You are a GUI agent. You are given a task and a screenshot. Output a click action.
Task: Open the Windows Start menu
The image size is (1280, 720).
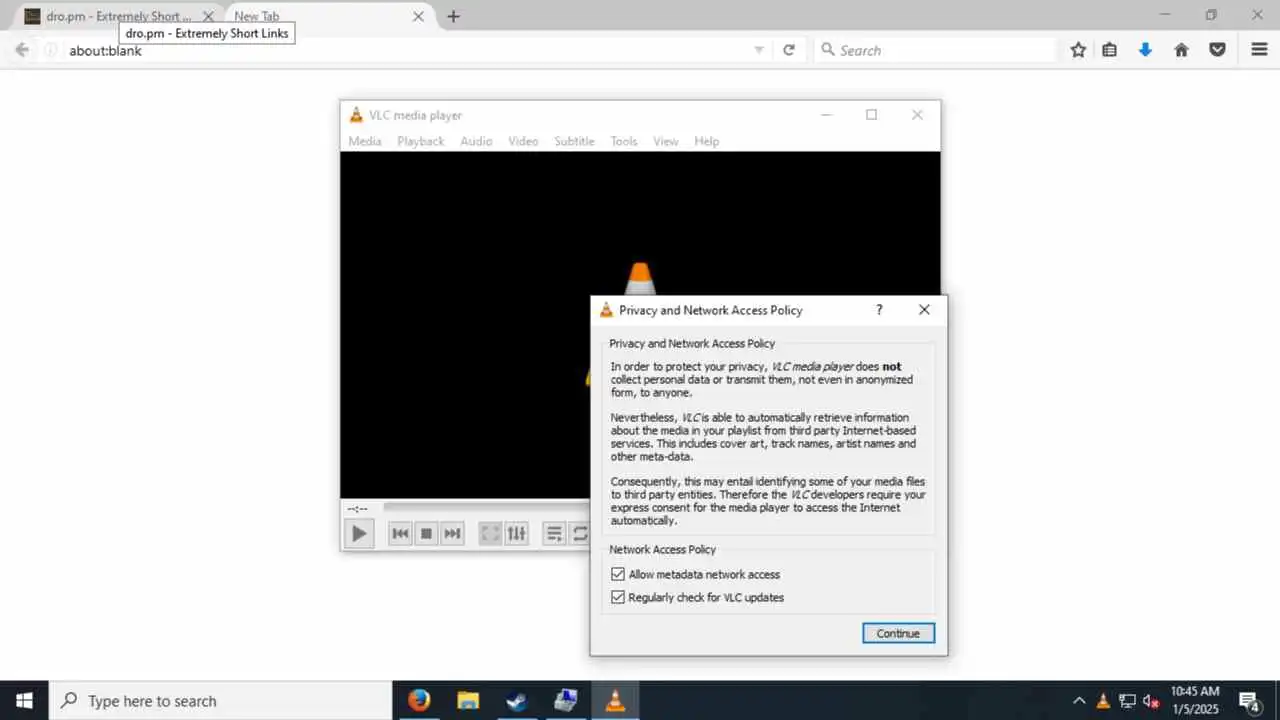coord(24,701)
